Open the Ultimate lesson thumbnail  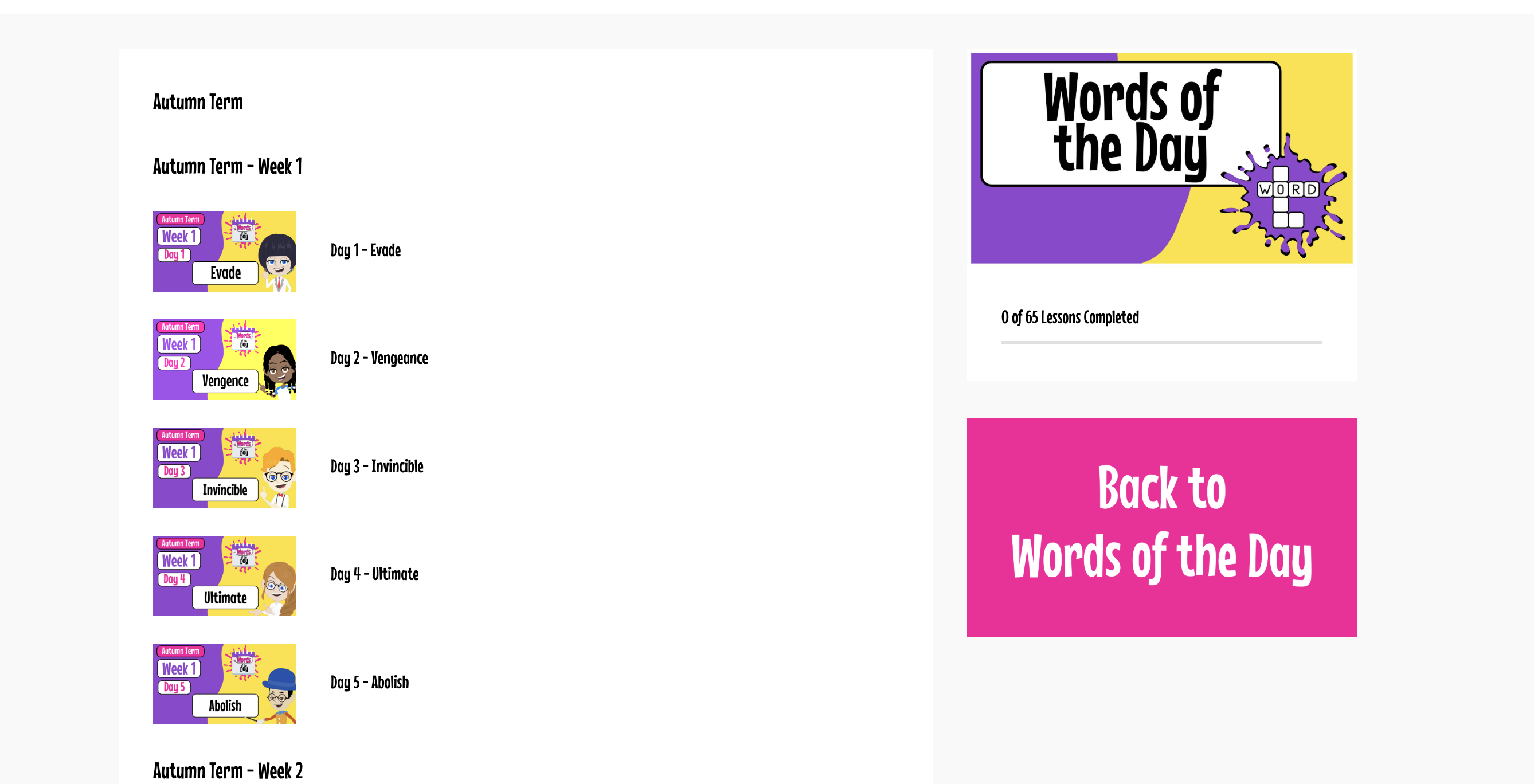(x=224, y=575)
